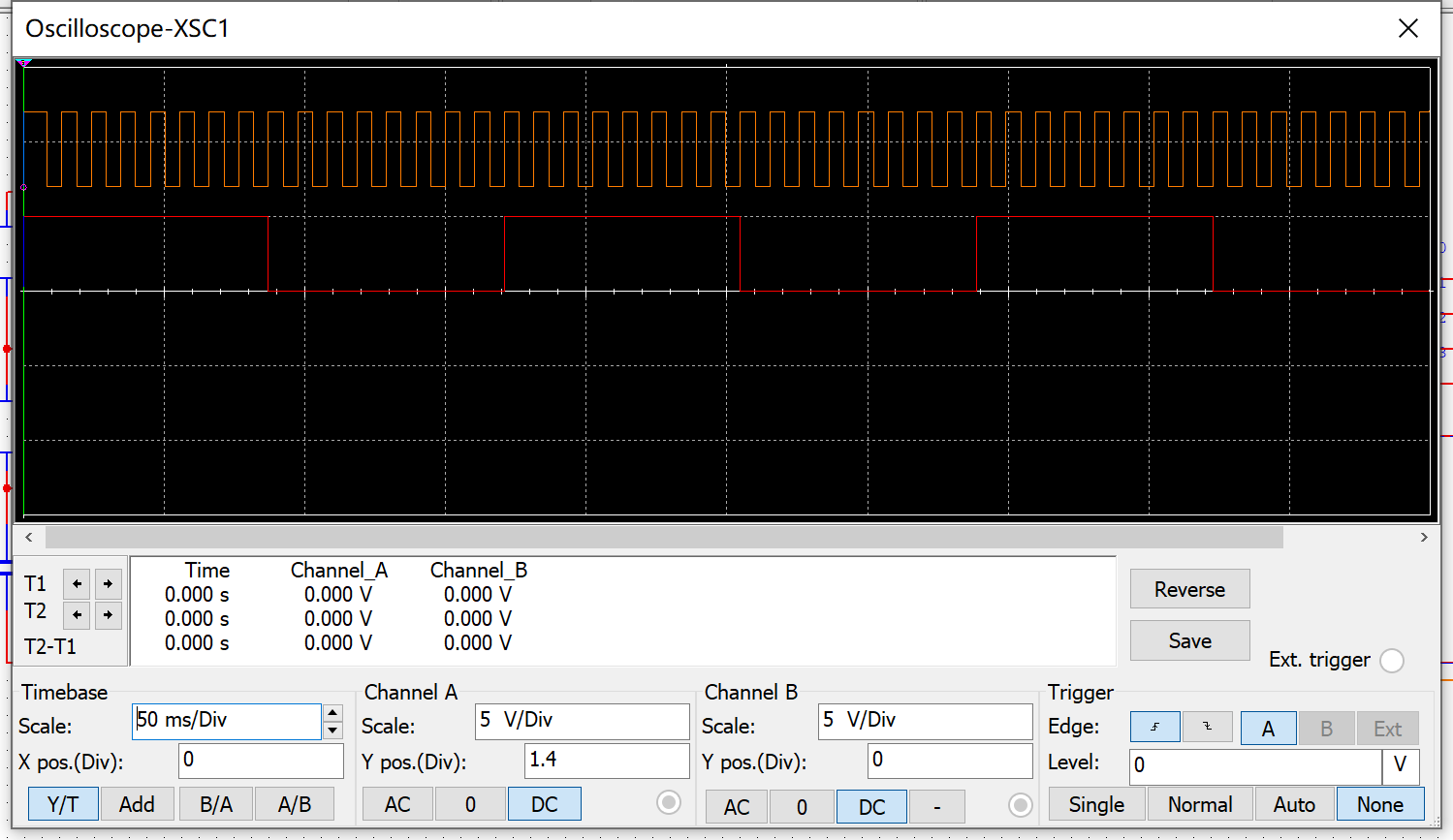Move cursor T1 right with arrow
The height and width of the screenshot is (840, 1453).
point(109,583)
